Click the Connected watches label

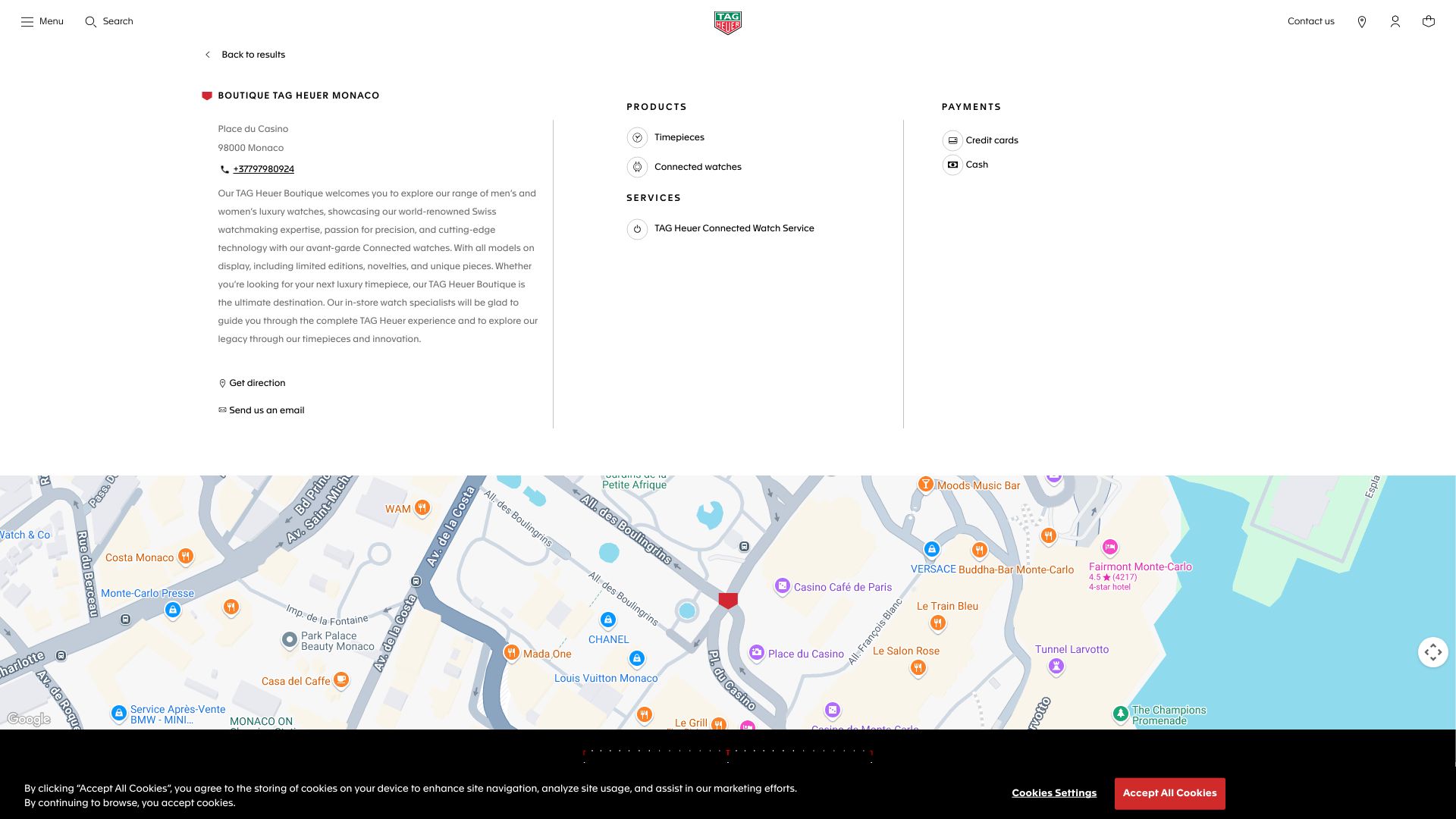pos(698,167)
